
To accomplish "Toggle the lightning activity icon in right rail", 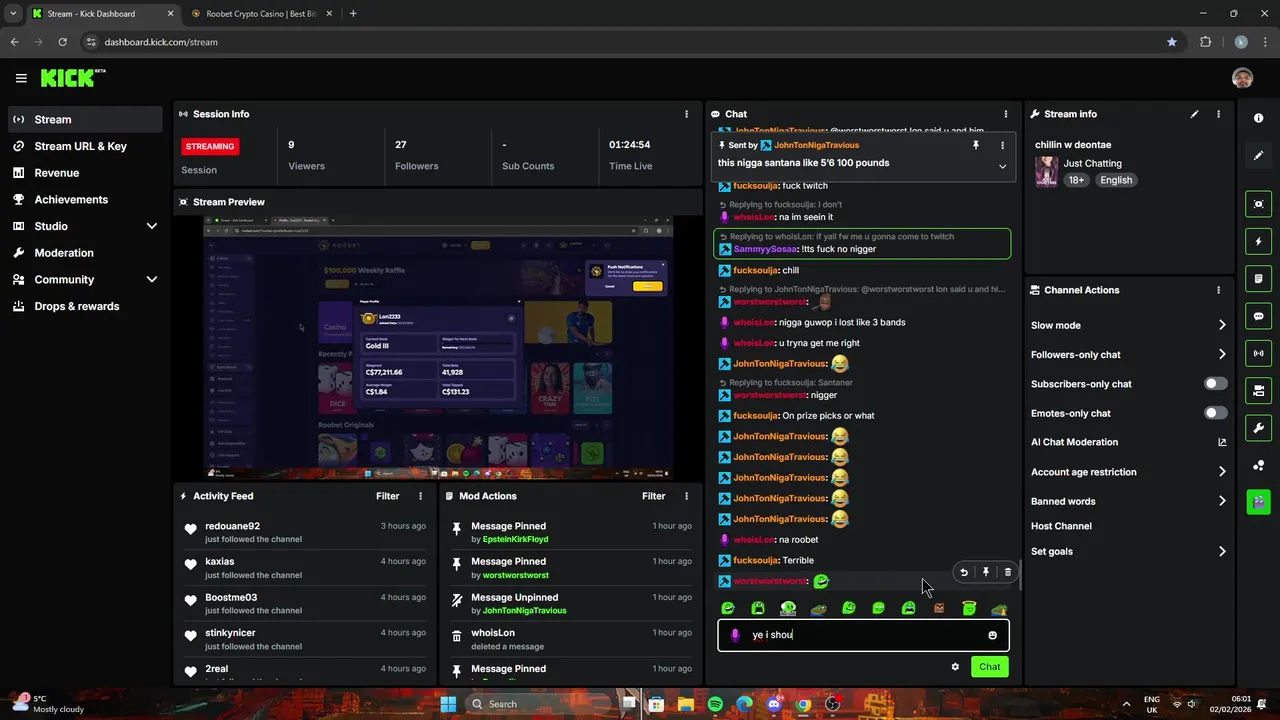I will pos(1258,241).
